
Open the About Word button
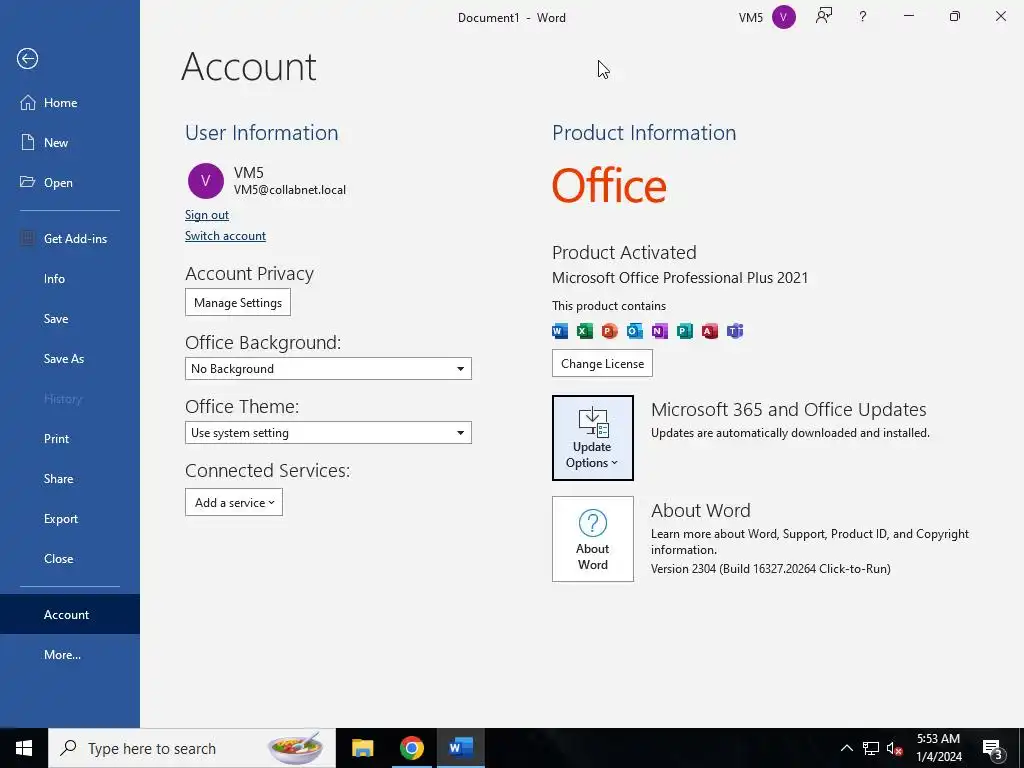(x=592, y=539)
